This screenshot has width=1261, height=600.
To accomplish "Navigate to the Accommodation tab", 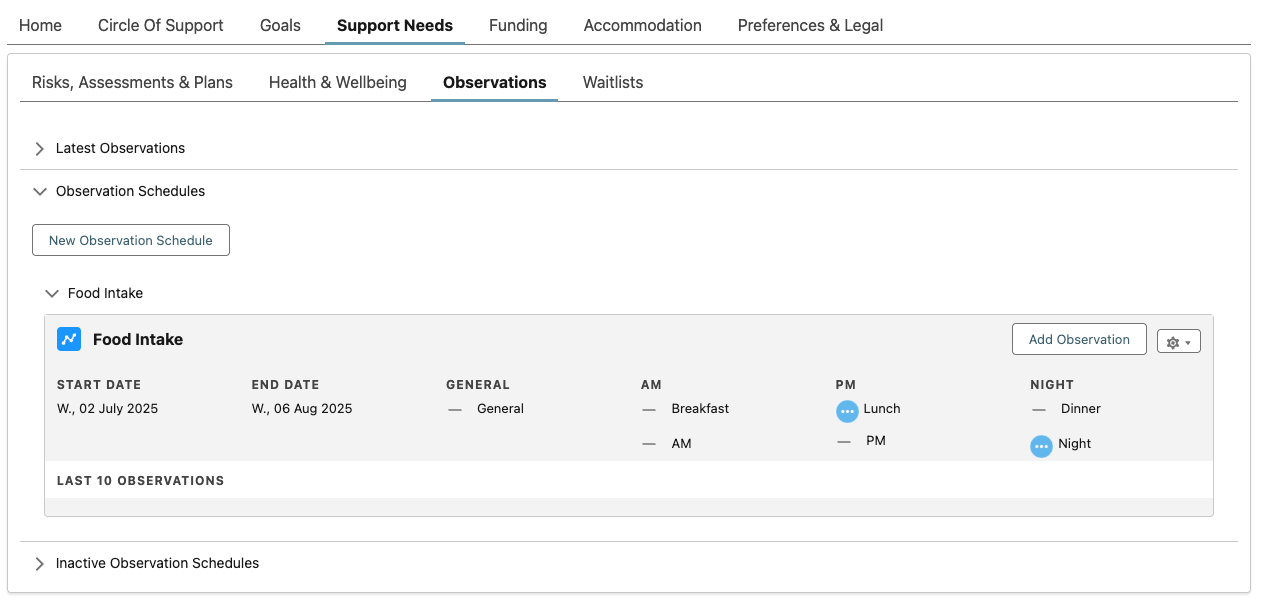I will [642, 25].
